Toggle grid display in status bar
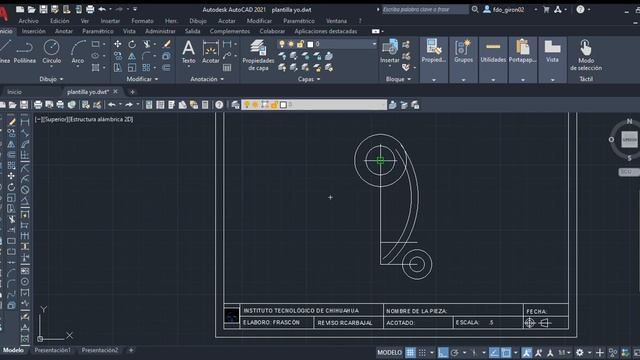The width and height of the screenshot is (640, 360). 410,353
